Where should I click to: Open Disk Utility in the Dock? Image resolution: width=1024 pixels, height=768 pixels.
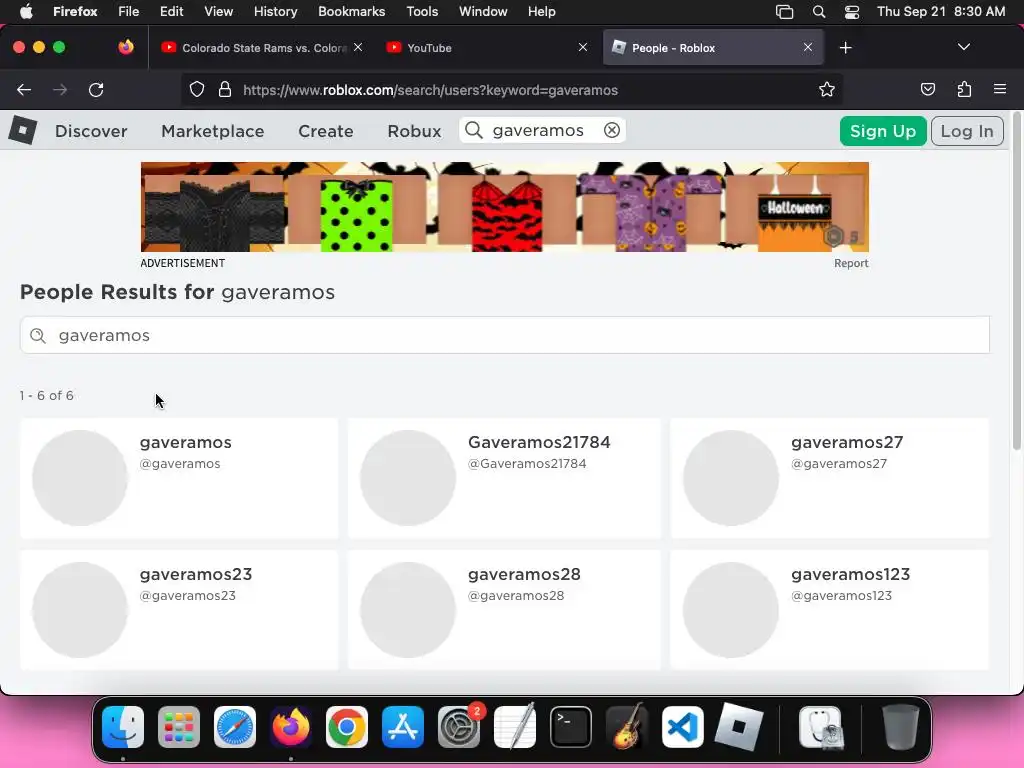(821, 727)
